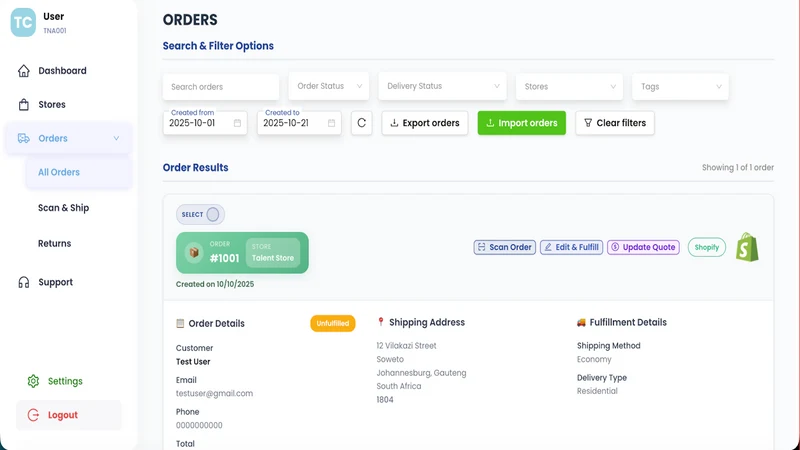Image resolution: width=800 pixels, height=450 pixels.
Task: Open the Order Status dropdown
Action: tap(329, 86)
